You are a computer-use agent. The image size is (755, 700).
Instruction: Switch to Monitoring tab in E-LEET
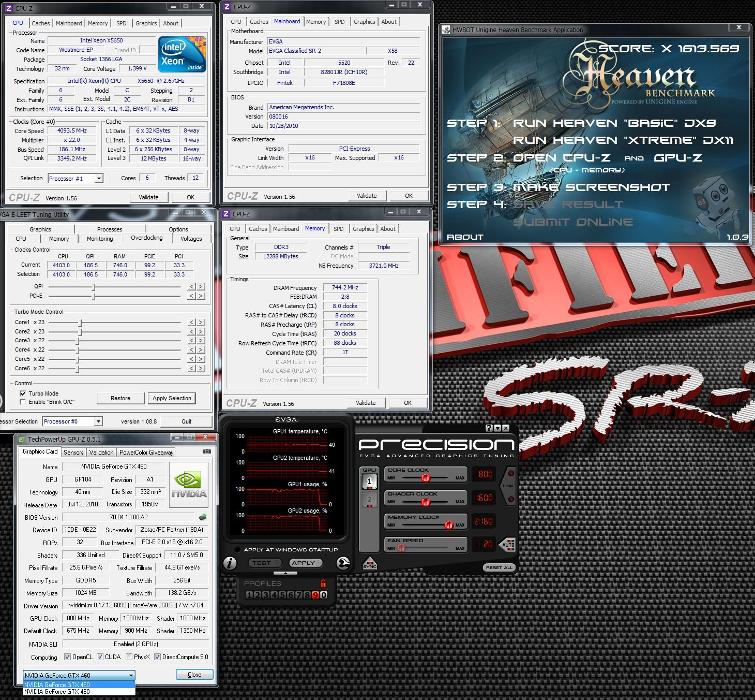click(x=99, y=238)
